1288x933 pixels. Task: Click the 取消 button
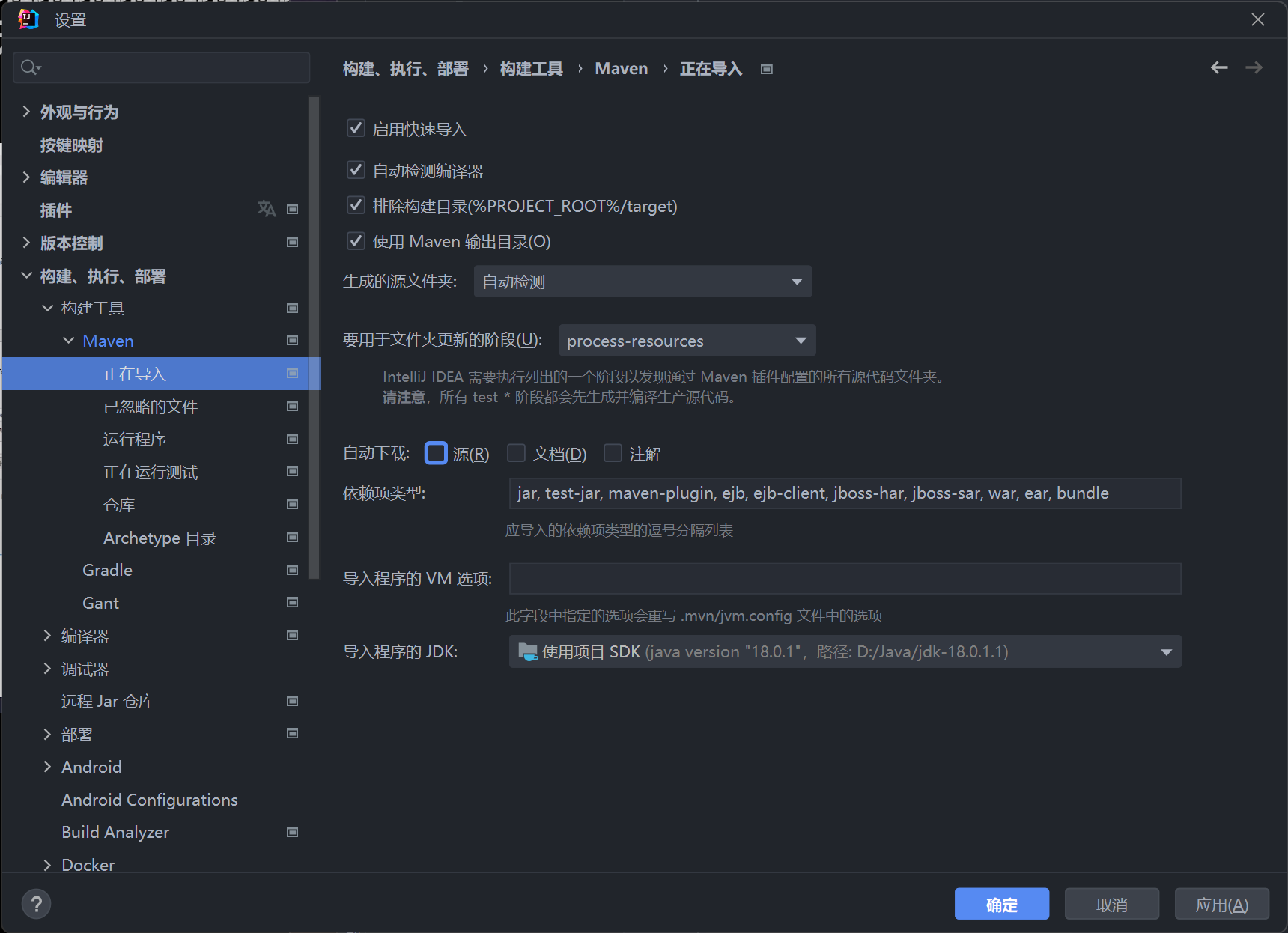click(x=1111, y=905)
